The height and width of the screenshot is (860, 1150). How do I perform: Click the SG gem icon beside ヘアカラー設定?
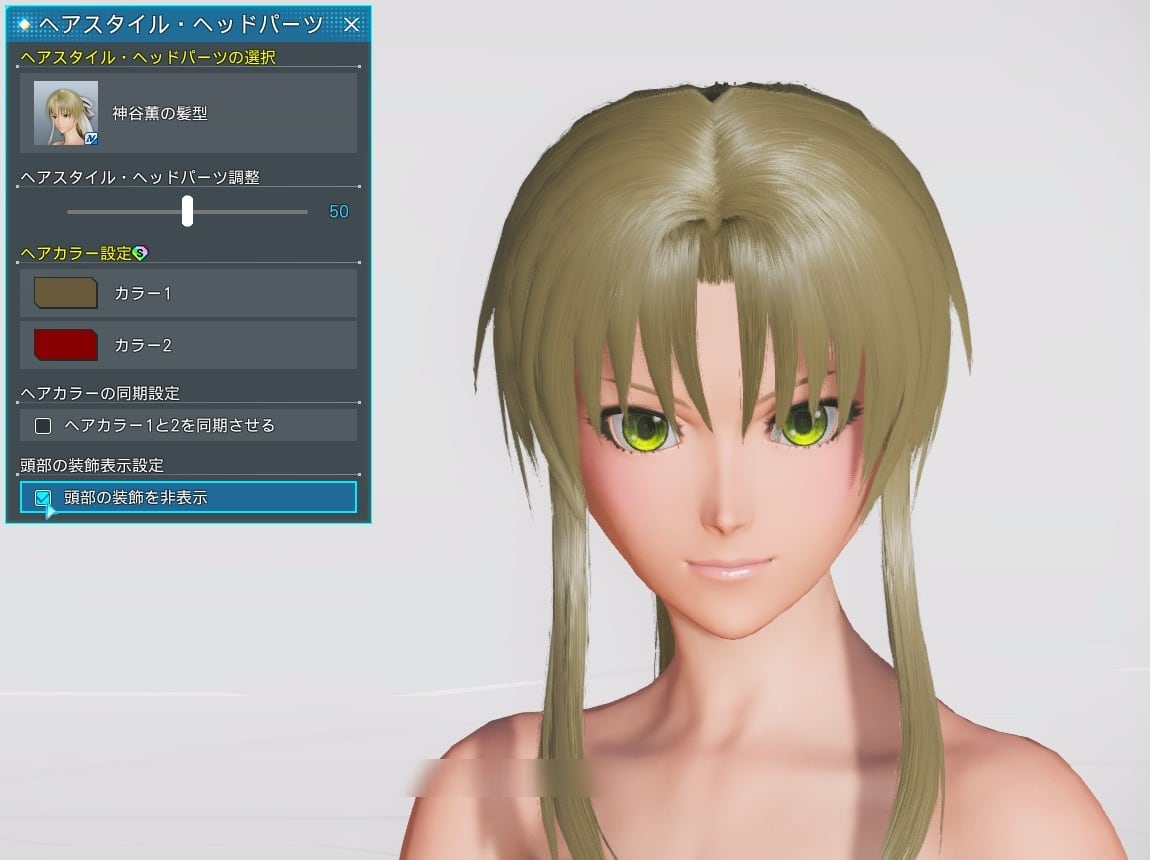click(x=139, y=252)
